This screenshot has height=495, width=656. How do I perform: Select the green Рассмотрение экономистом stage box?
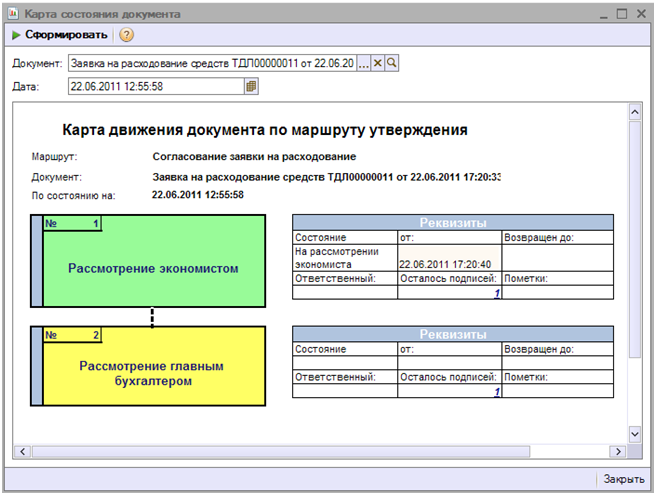point(152,268)
